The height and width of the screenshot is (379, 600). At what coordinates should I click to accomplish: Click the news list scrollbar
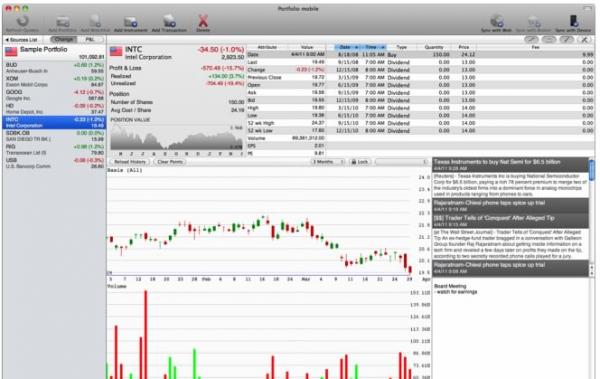pos(592,216)
